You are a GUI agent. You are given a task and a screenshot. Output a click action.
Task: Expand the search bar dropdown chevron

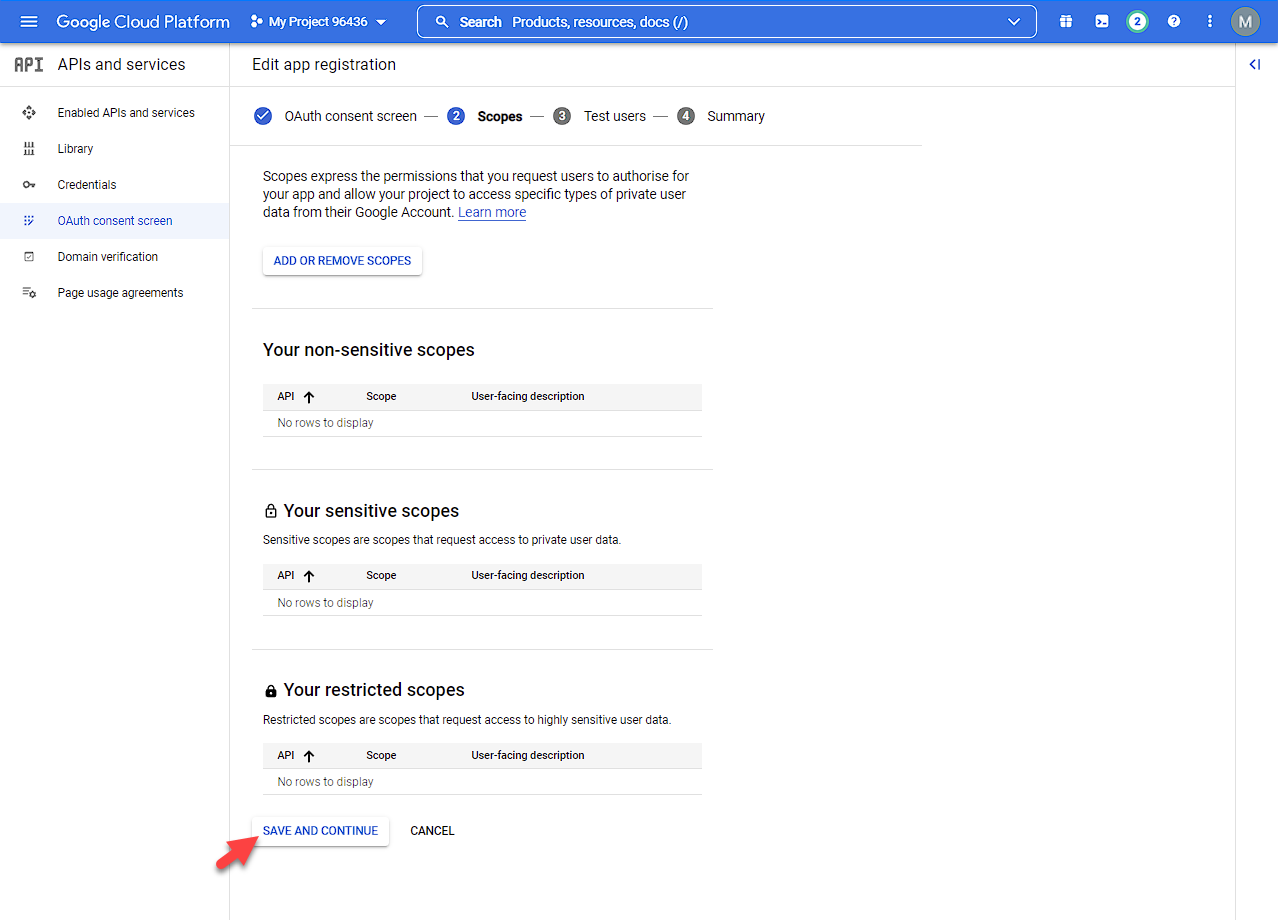[x=1015, y=22]
